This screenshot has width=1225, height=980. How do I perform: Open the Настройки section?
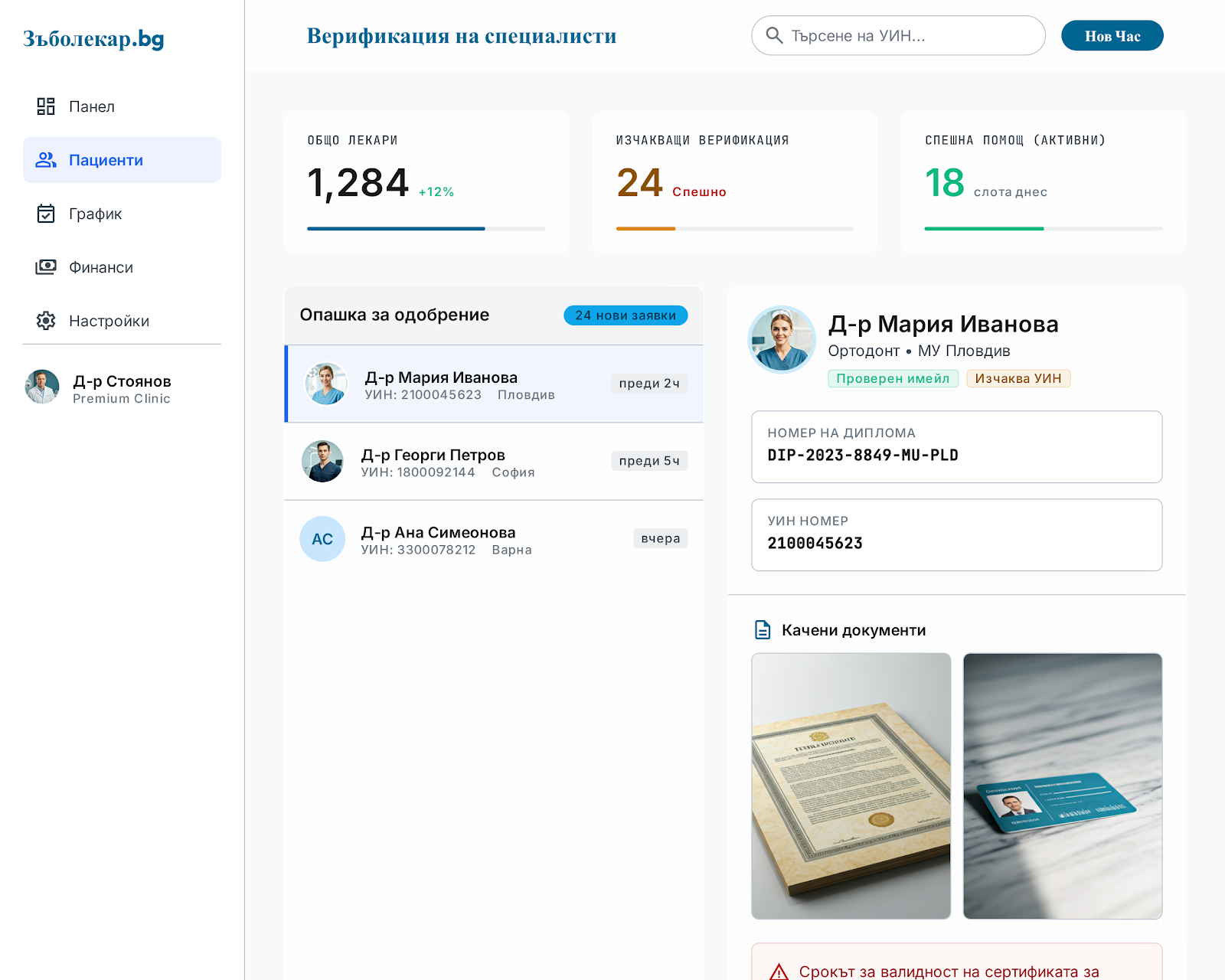point(122,321)
